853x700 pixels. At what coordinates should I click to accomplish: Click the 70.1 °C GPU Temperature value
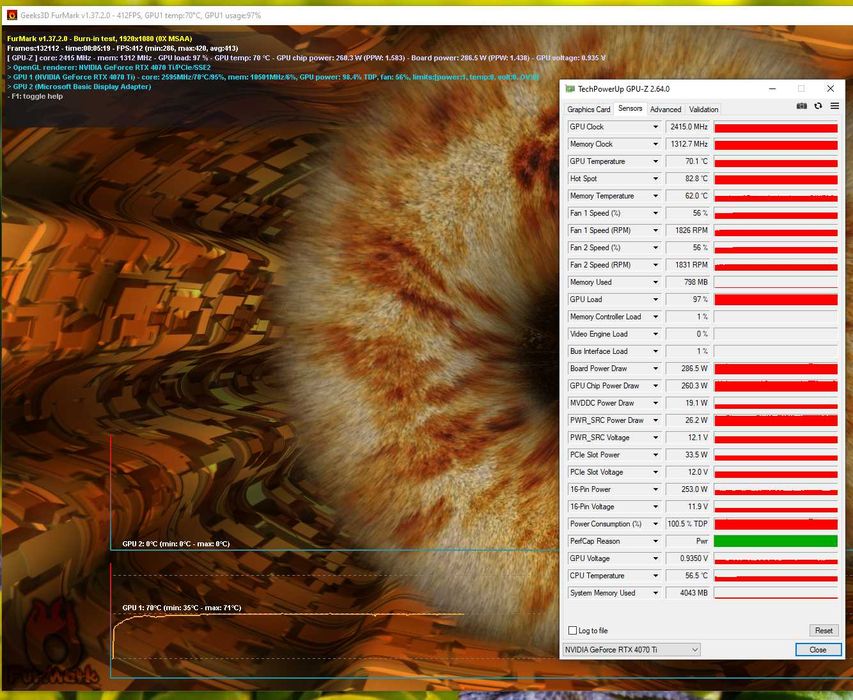(x=688, y=162)
